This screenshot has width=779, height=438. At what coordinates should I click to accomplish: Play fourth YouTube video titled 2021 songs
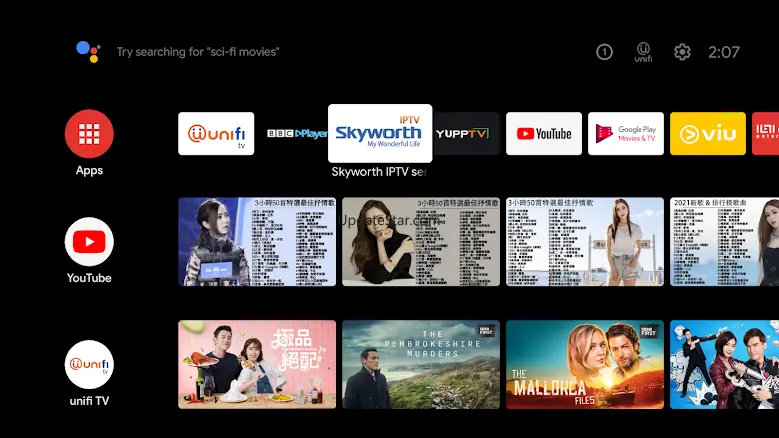tap(724, 242)
